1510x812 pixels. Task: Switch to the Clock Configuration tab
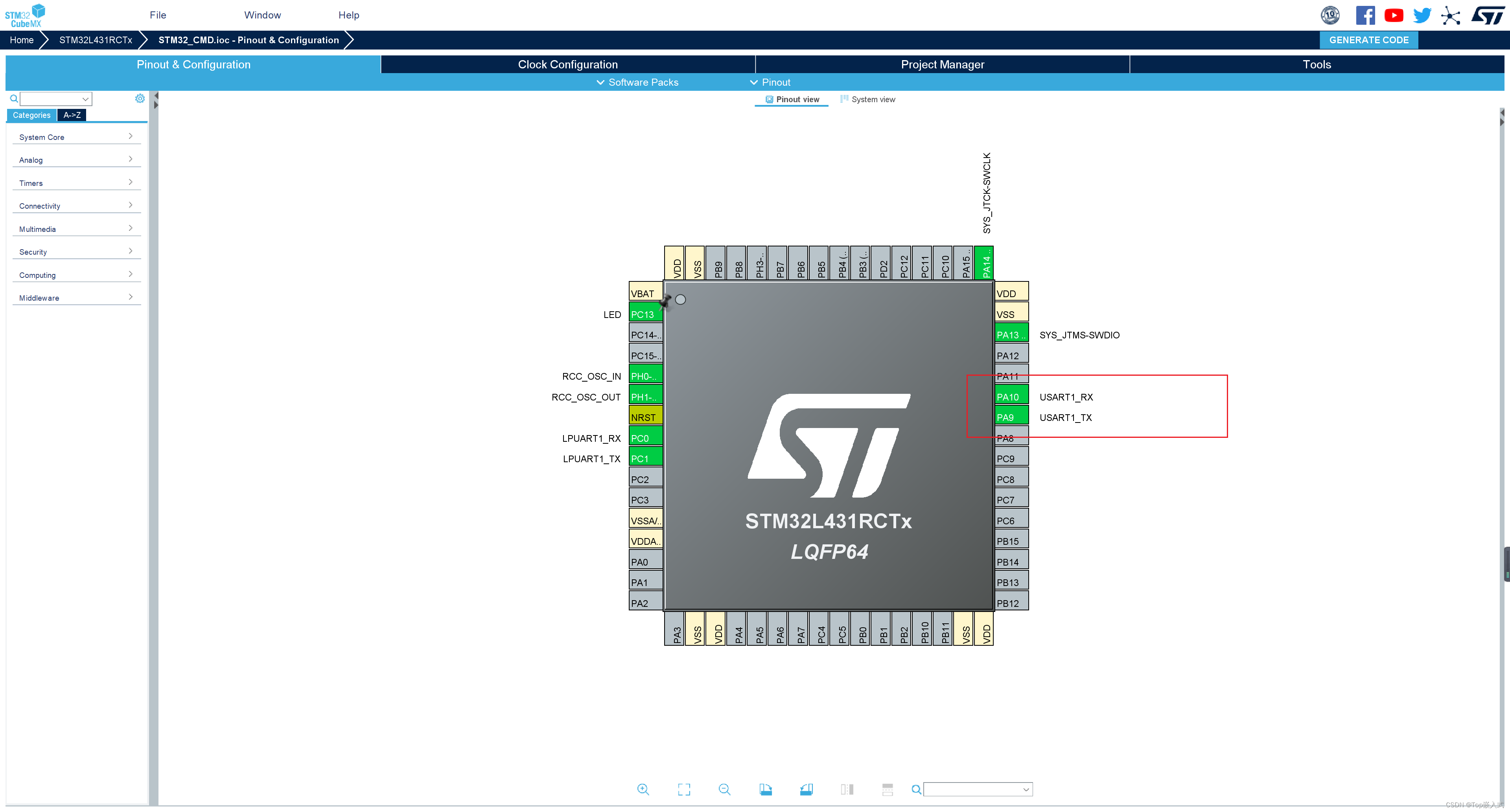point(567,64)
